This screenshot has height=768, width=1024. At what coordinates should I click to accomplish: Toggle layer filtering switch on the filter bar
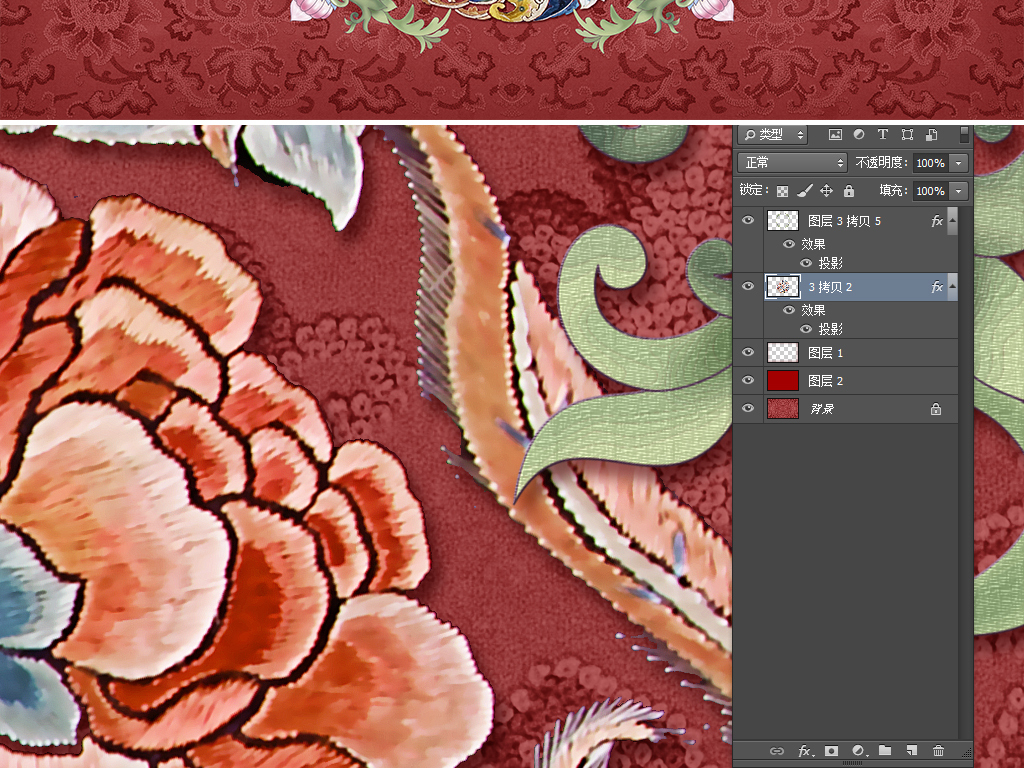coord(964,134)
